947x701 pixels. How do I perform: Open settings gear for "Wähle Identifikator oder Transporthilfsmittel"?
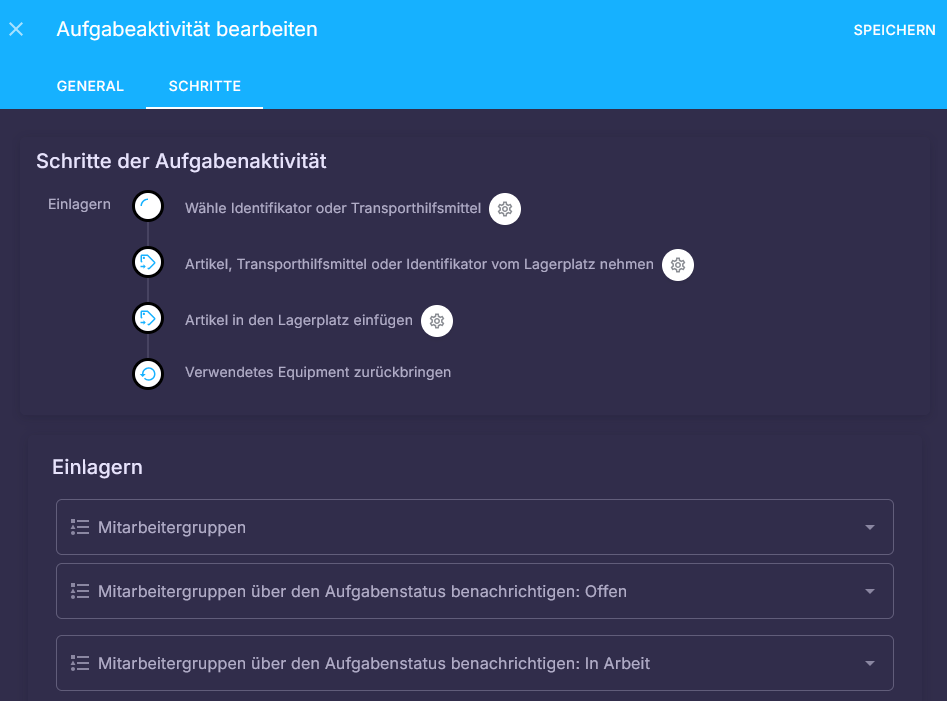505,209
